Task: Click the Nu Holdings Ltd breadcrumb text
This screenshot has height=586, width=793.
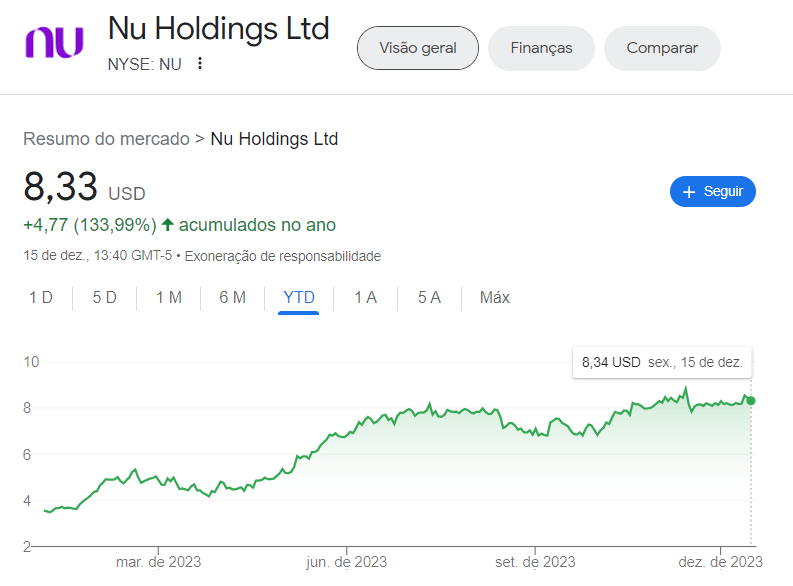Action: click(274, 139)
